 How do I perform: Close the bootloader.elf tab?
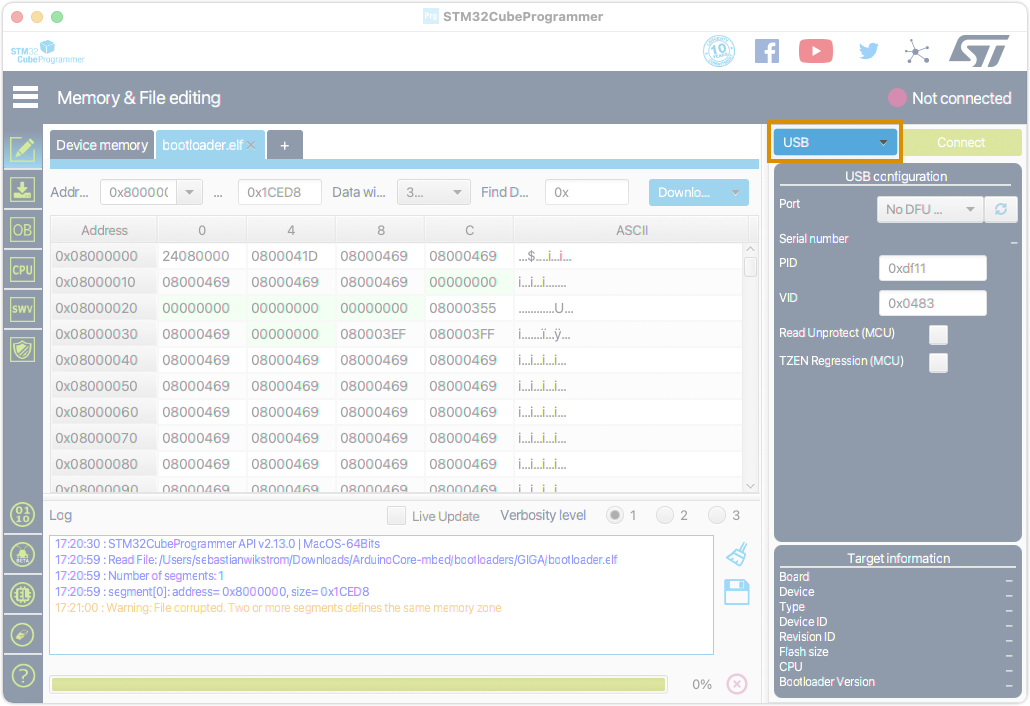(252, 145)
